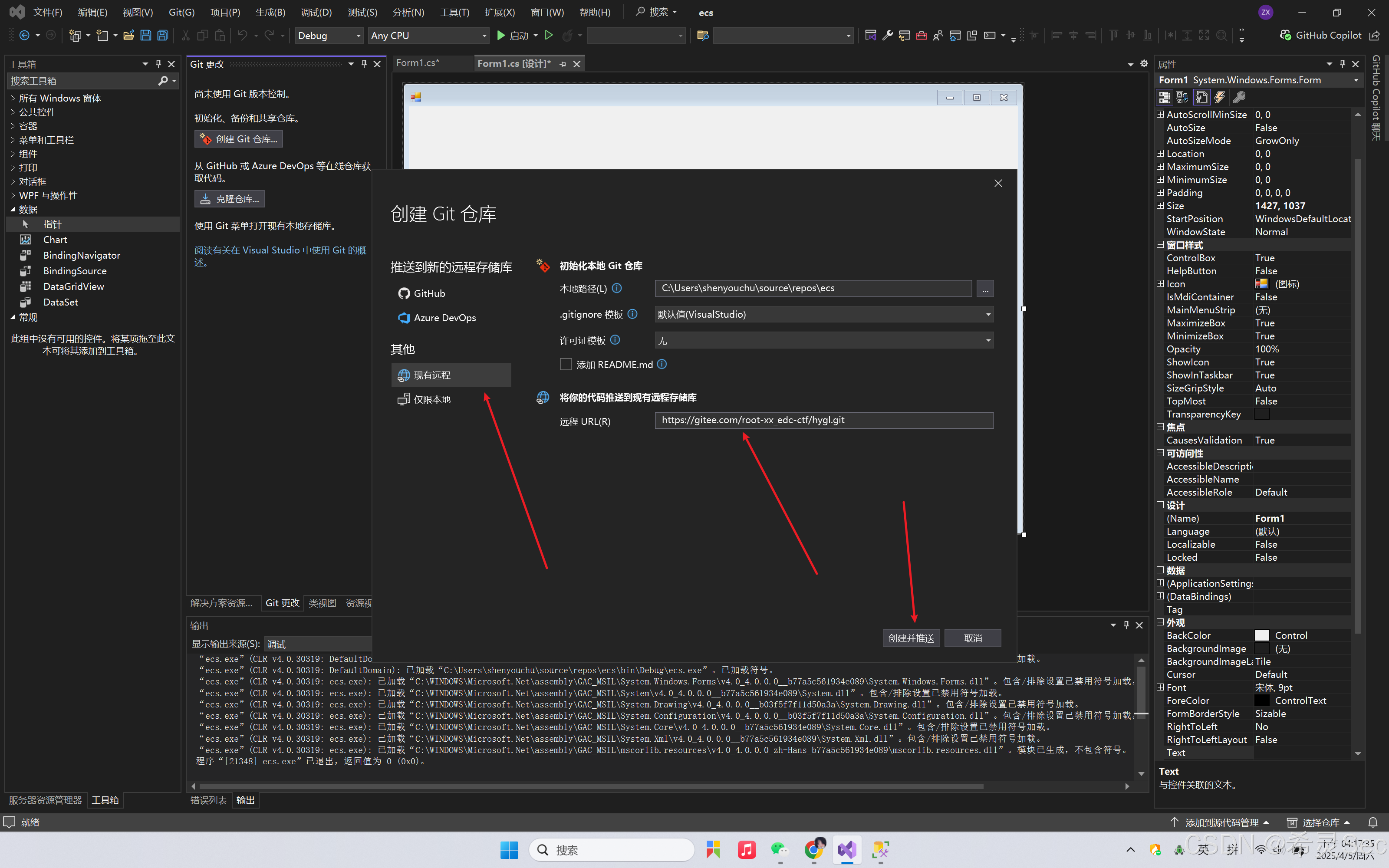The height and width of the screenshot is (868, 1389).
Task: Open the Git(G) menu
Action: tap(181, 12)
